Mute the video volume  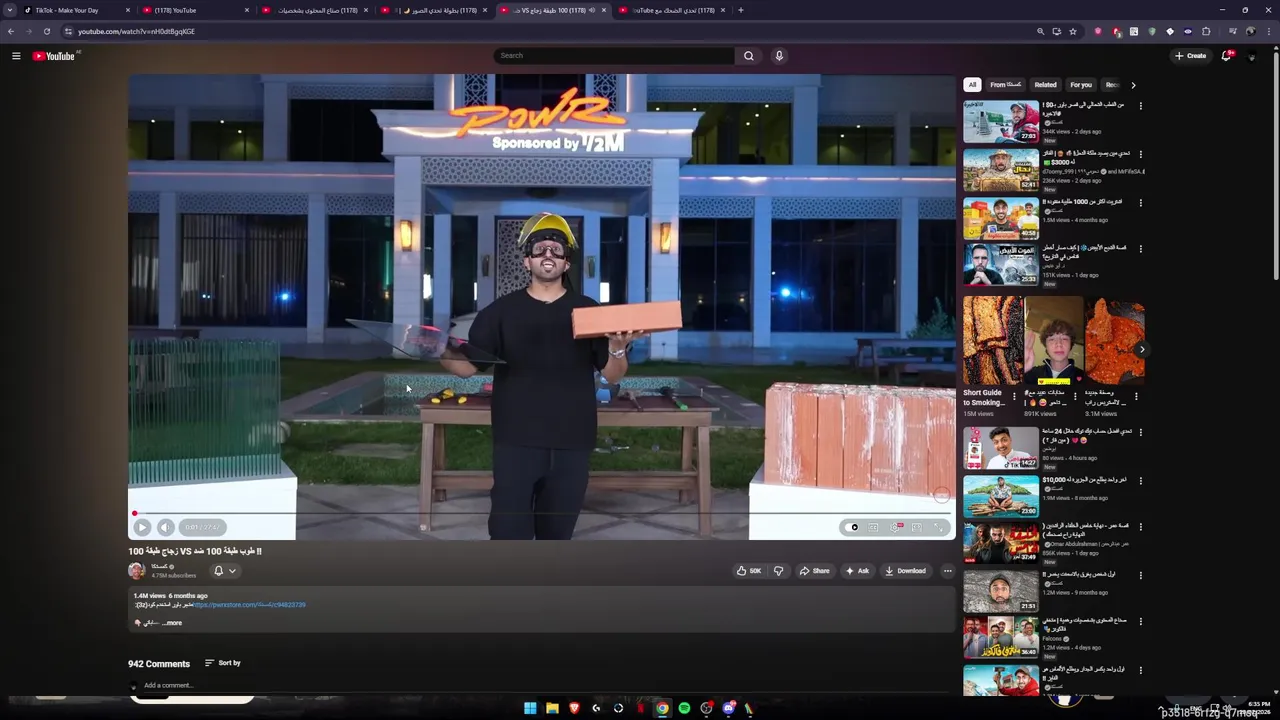[166, 527]
